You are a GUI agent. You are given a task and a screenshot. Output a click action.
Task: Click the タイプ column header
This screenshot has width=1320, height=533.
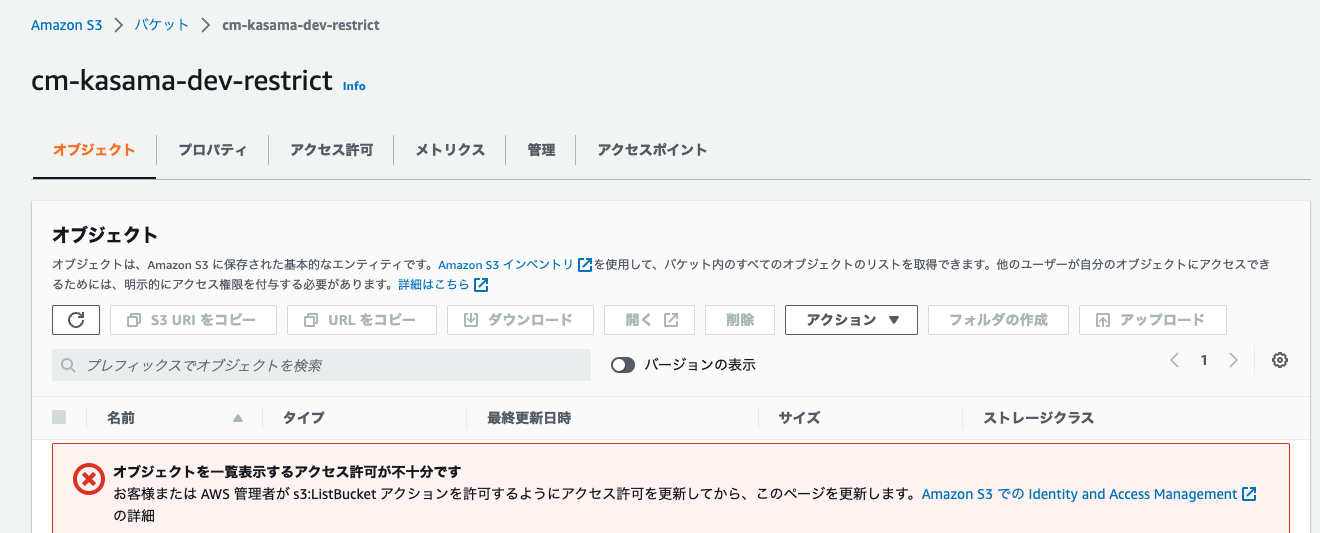pos(304,418)
